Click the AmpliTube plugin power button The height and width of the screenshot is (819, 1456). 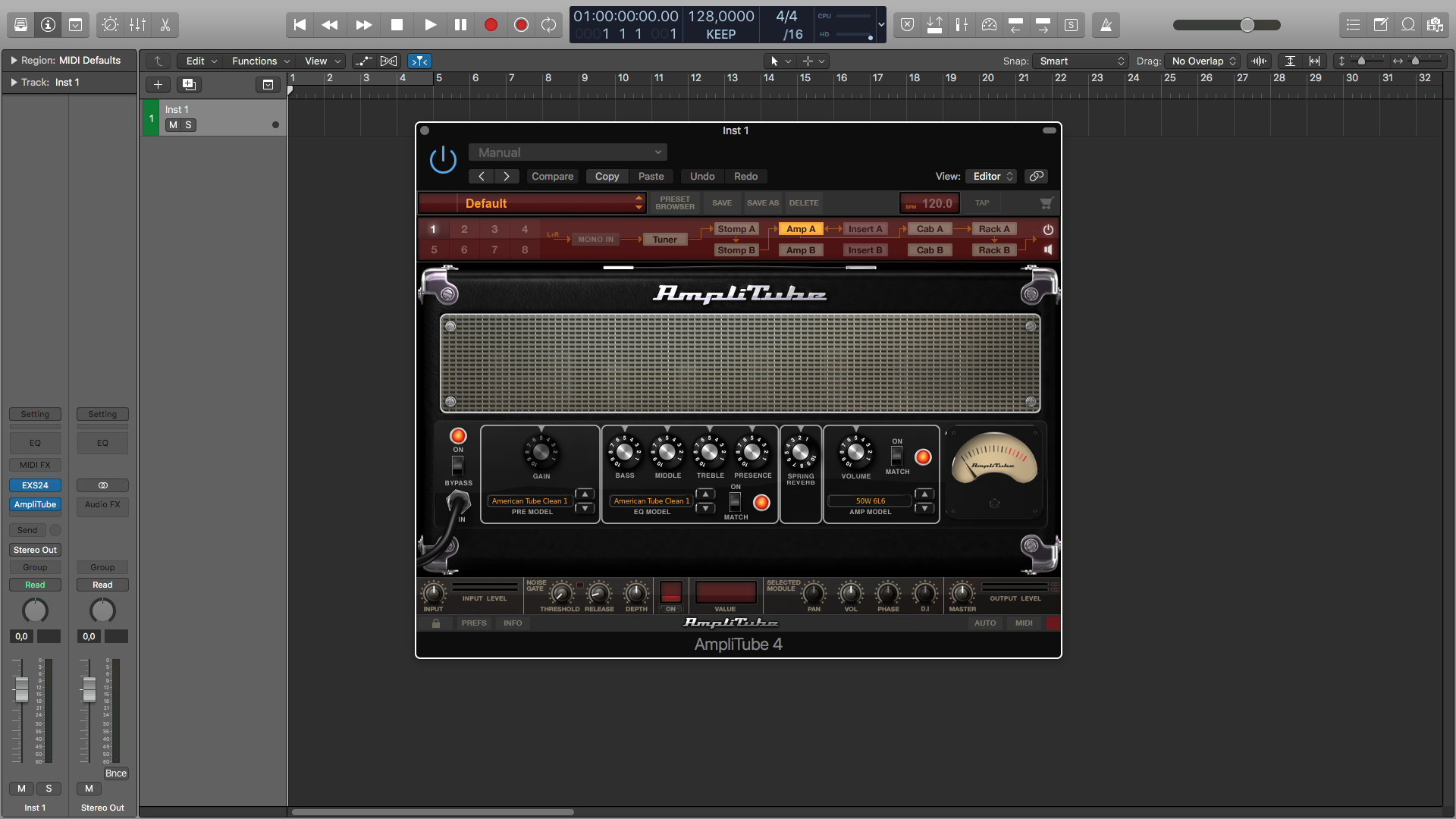point(443,160)
